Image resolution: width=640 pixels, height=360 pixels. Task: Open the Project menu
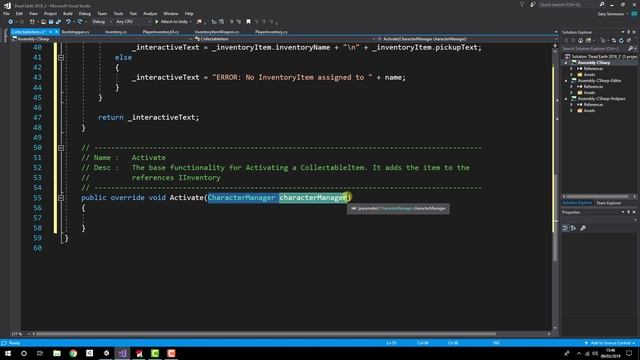[51, 13]
